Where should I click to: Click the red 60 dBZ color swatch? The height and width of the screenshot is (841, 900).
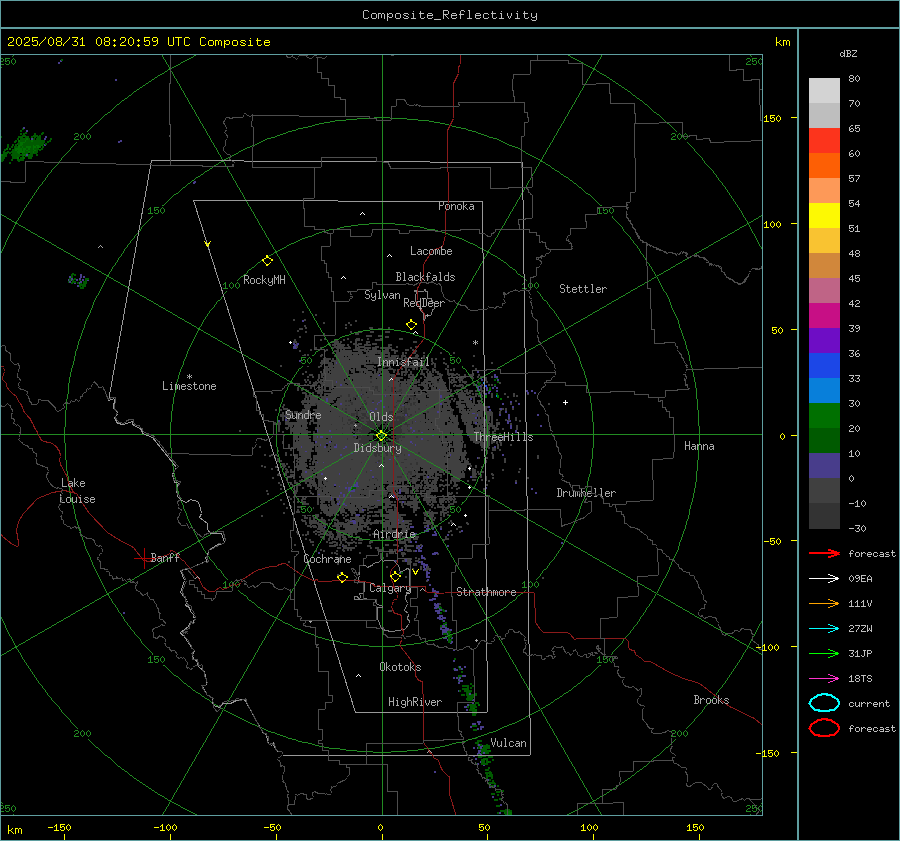tap(824, 141)
